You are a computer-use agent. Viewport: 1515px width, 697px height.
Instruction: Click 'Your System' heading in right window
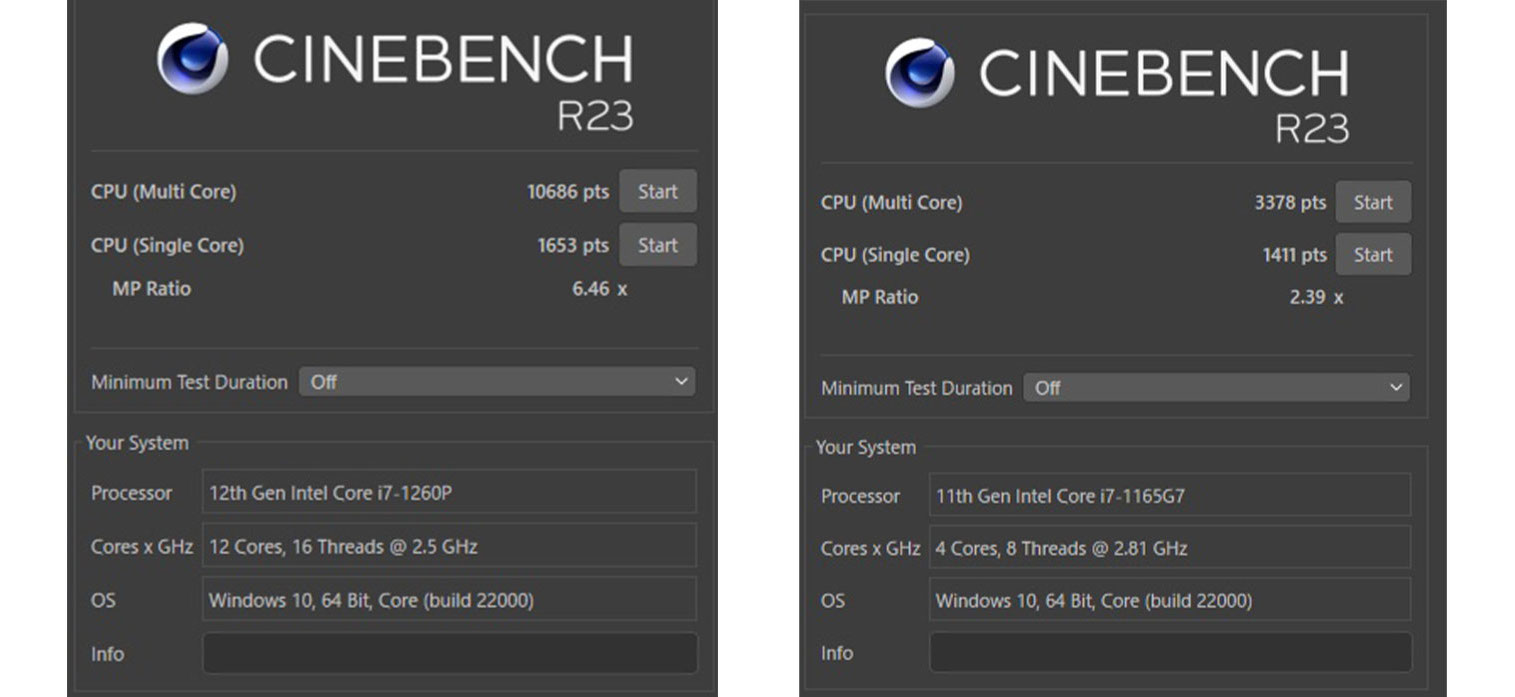tap(866, 448)
